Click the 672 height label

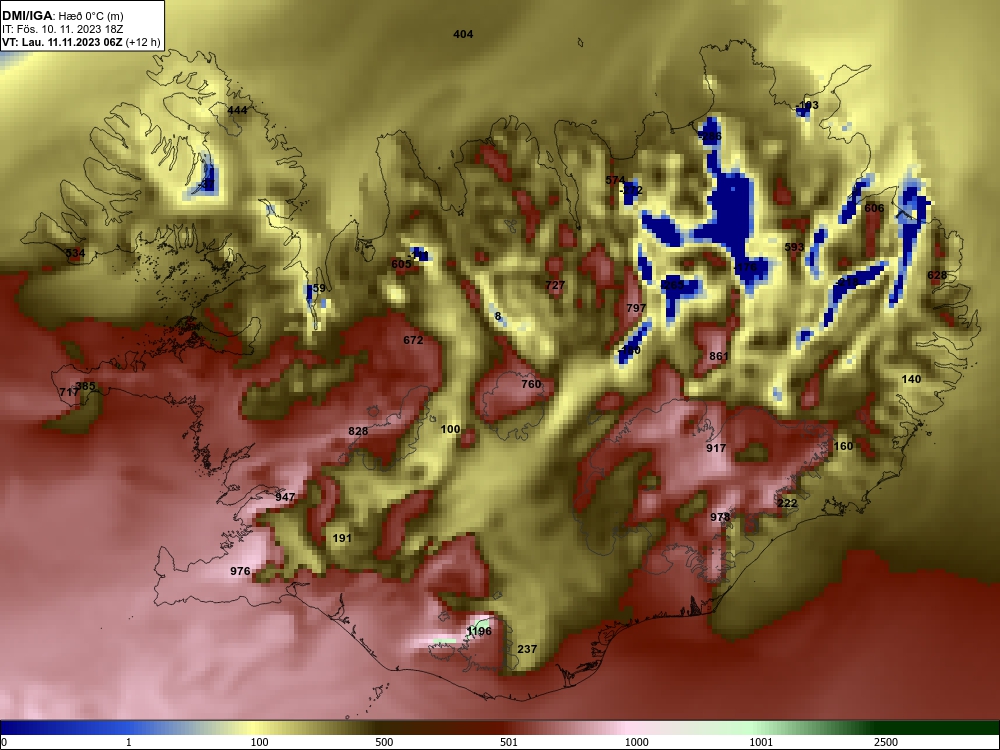pyautogui.click(x=413, y=340)
